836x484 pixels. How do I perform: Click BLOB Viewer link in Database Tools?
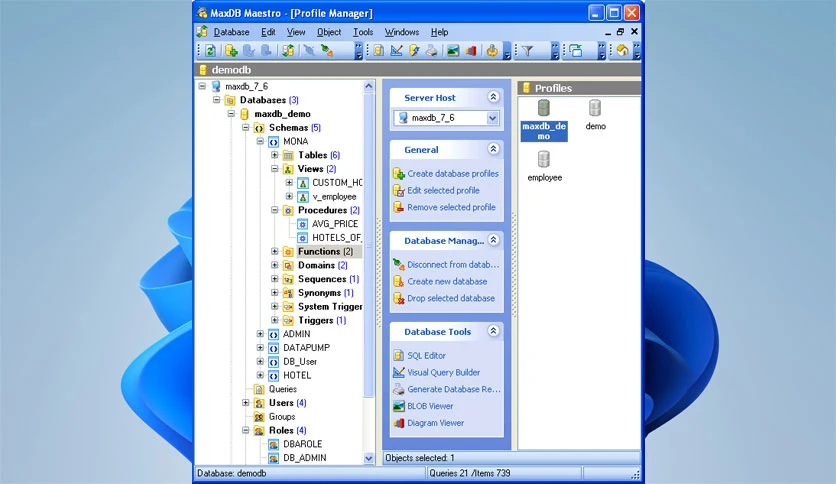point(430,406)
